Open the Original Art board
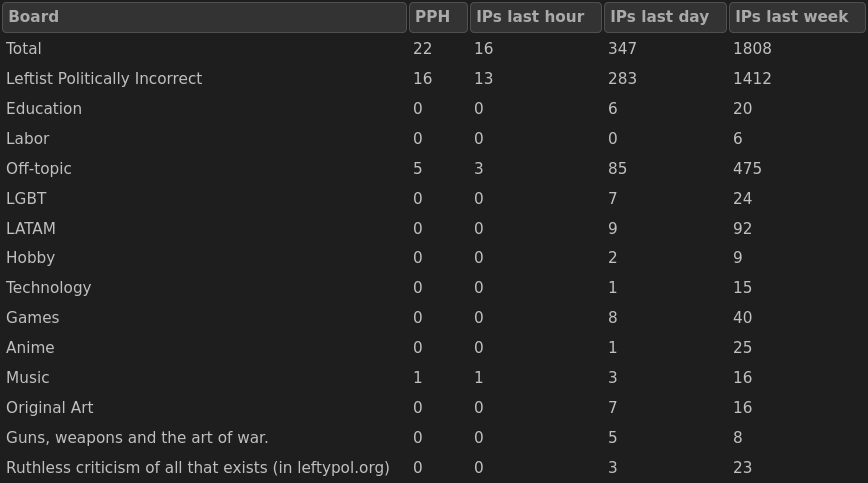The height and width of the screenshot is (483, 868). click(x=50, y=408)
